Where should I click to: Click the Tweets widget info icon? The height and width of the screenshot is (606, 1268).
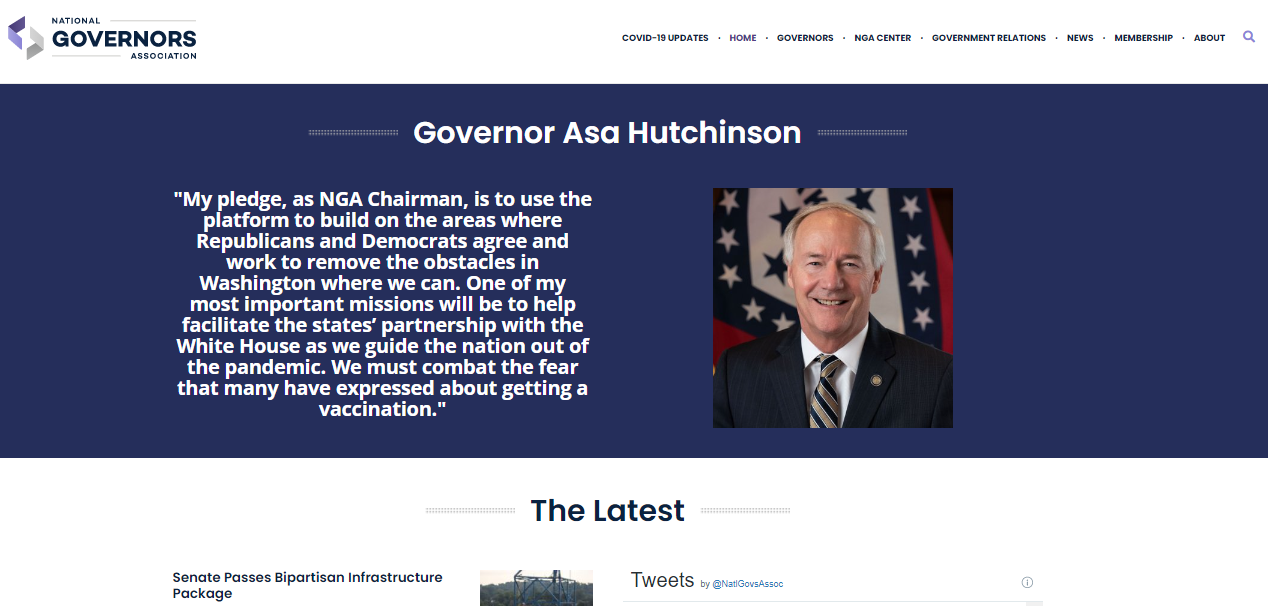[x=1027, y=582]
